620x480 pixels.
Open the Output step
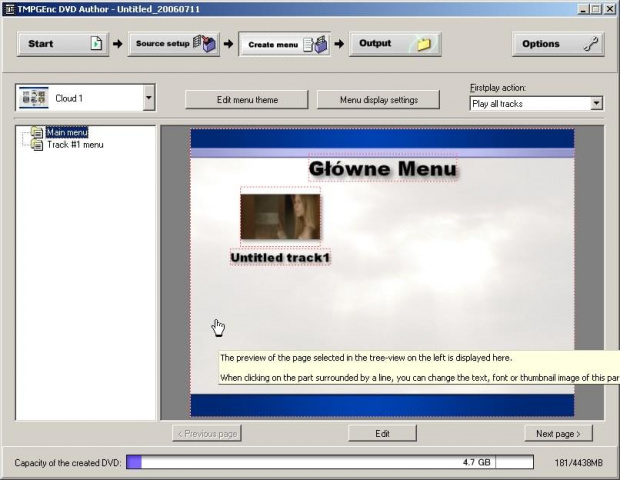click(x=395, y=44)
